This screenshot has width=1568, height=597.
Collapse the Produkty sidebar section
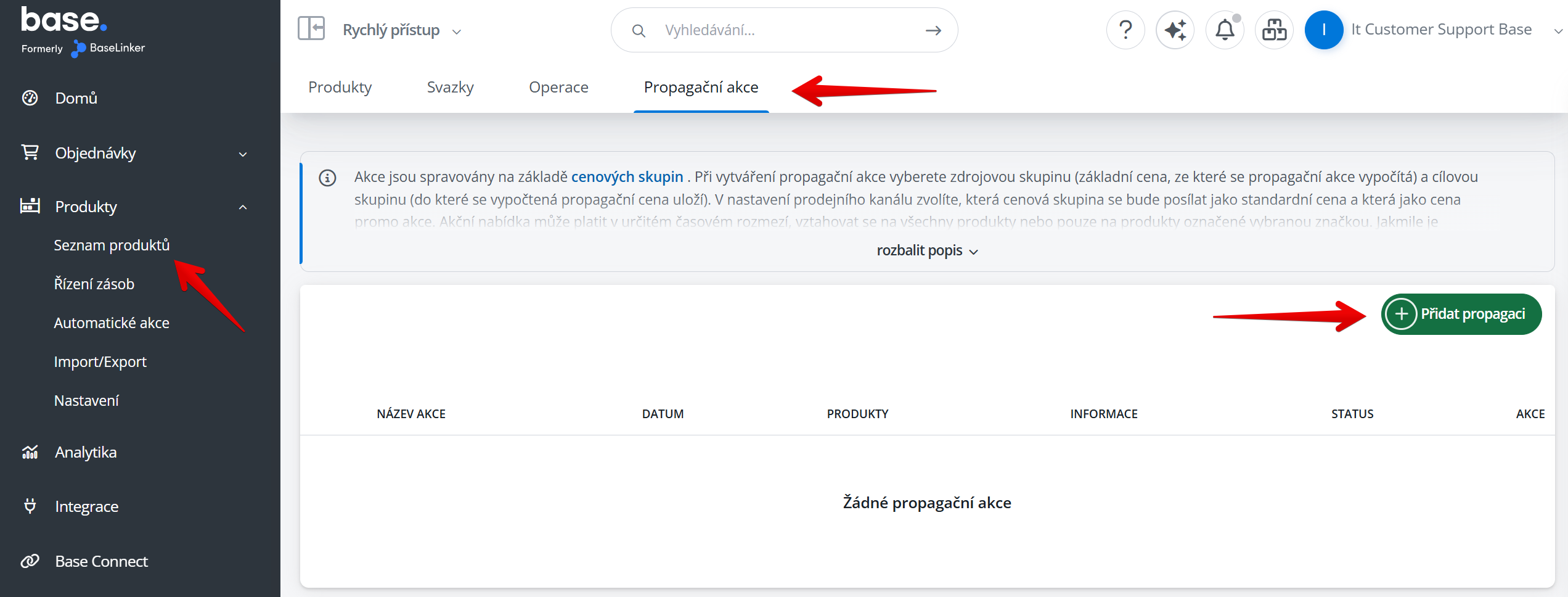coord(243,207)
